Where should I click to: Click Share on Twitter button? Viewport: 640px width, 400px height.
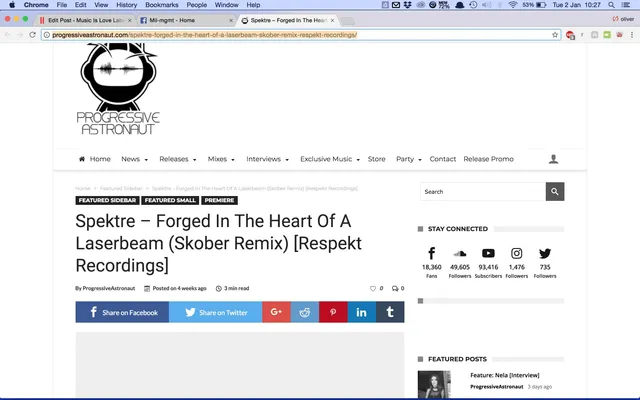pyautogui.click(x=216, y=312)
